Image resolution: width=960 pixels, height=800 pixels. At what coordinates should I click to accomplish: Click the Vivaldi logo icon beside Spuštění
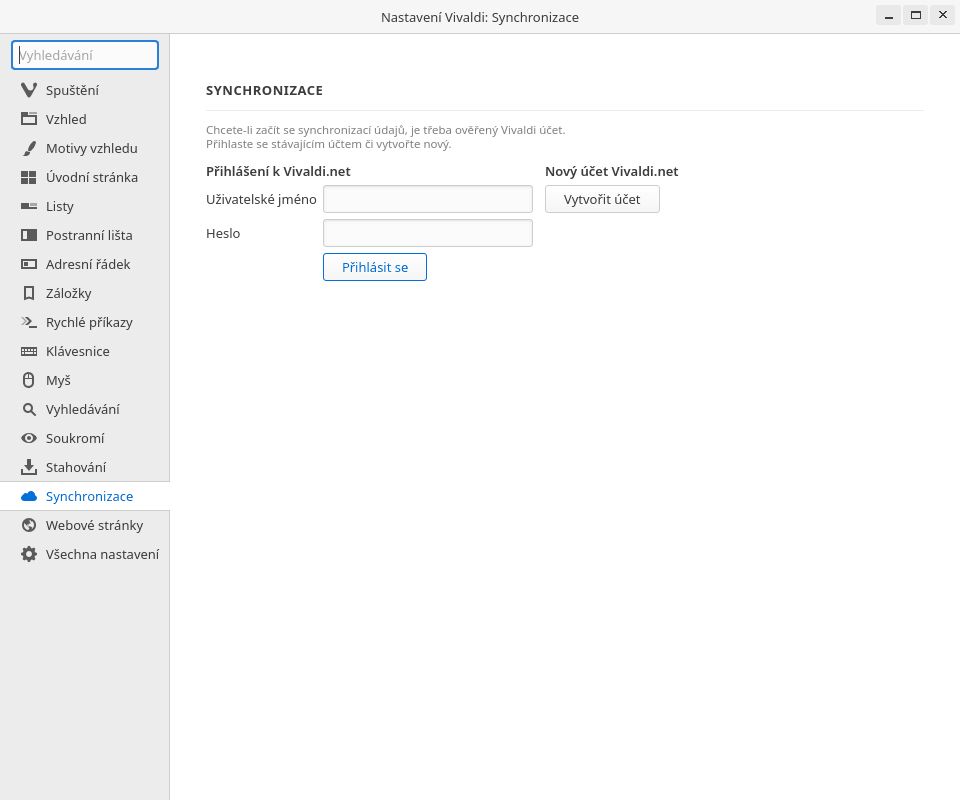(x=29, y=90)
